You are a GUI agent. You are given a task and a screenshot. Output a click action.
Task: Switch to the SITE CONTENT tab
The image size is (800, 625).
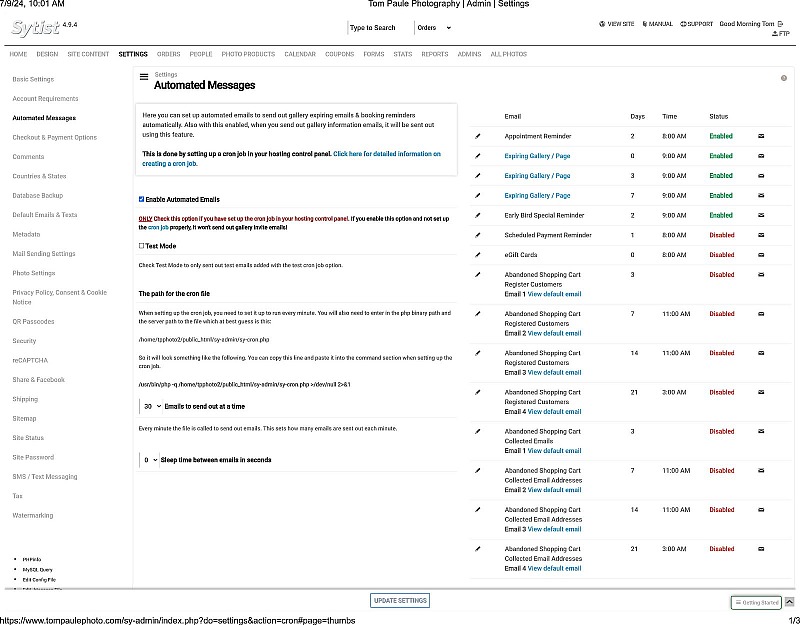click(x=88, y=54)
